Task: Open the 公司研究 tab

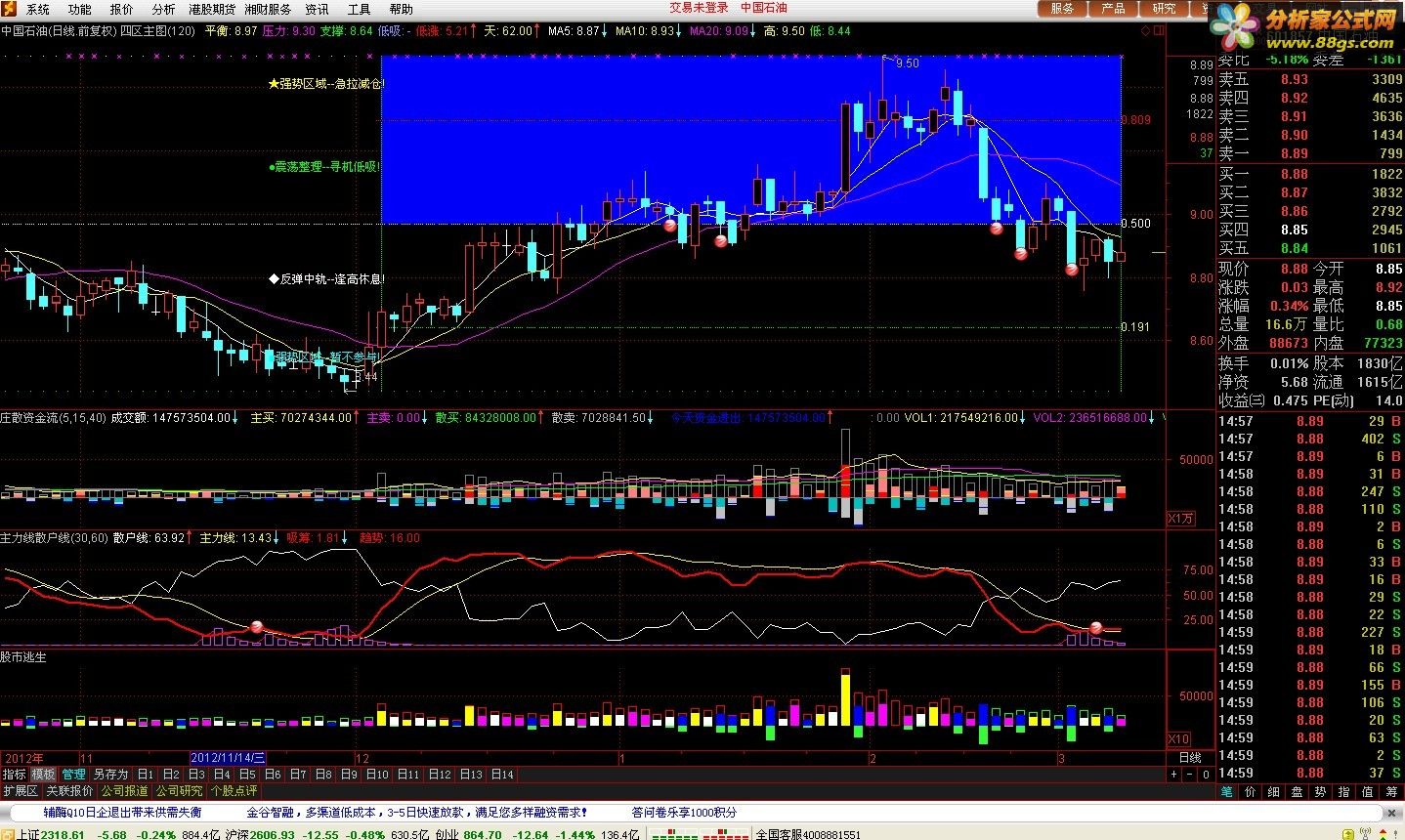Action: coord(179,790)
